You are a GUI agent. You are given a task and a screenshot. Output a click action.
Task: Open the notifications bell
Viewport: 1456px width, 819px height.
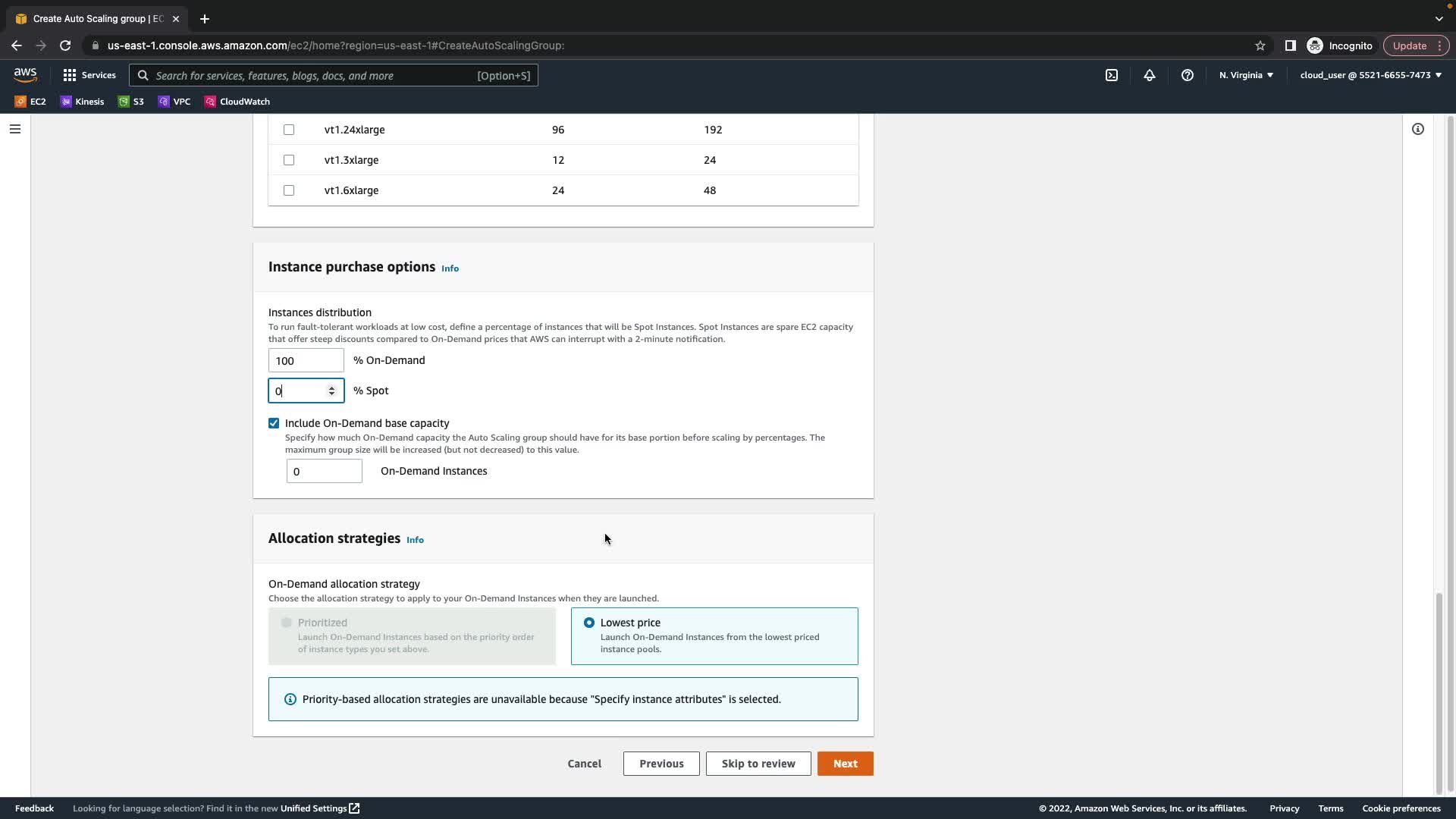click(x=1150, y=75)
